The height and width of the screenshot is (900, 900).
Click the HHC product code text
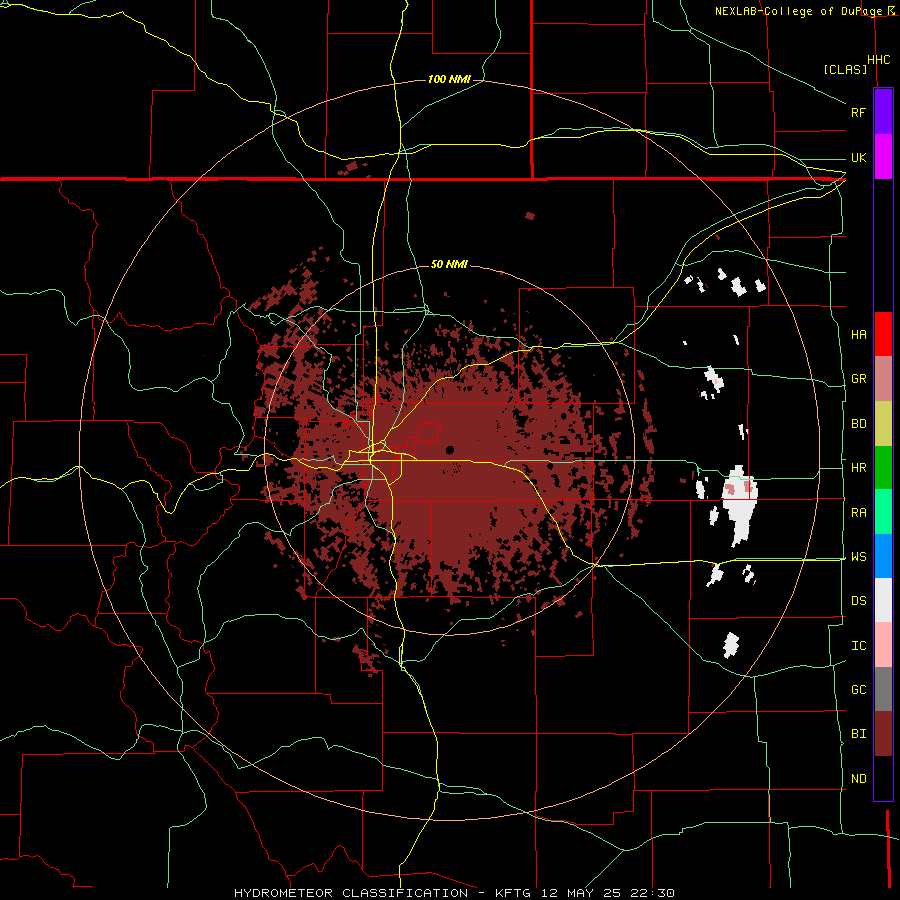[x=878, y=60]
